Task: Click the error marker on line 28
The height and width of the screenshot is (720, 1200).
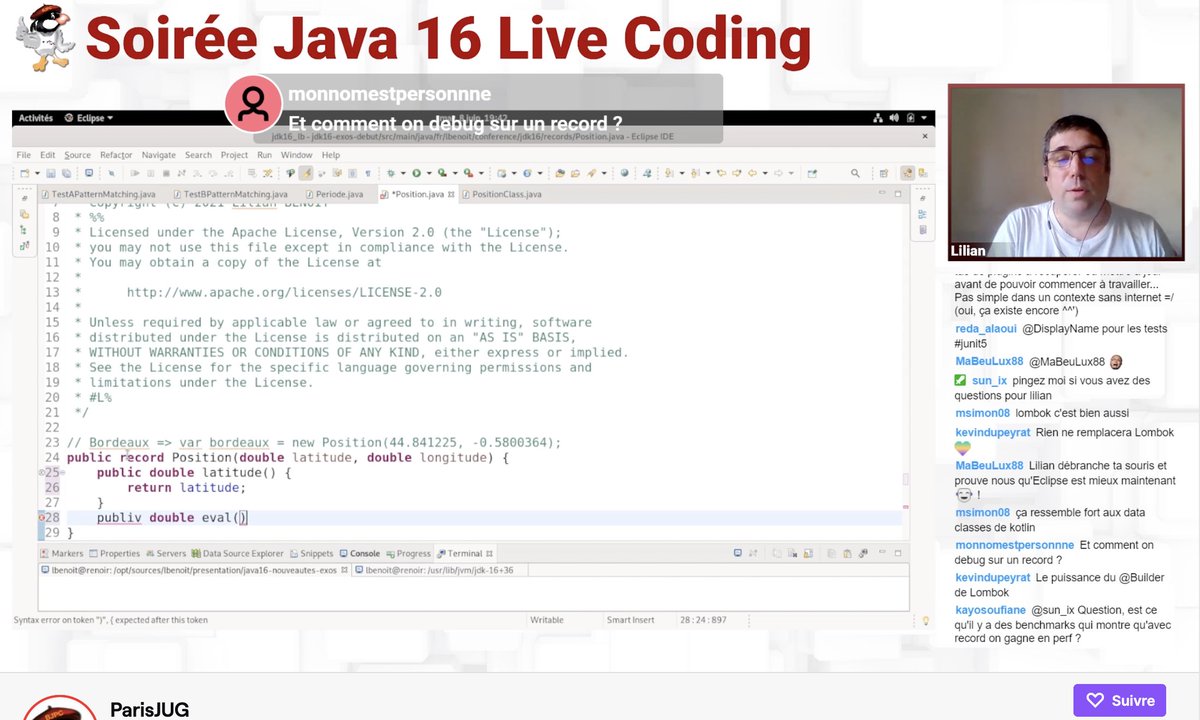Action: point(43,517)
